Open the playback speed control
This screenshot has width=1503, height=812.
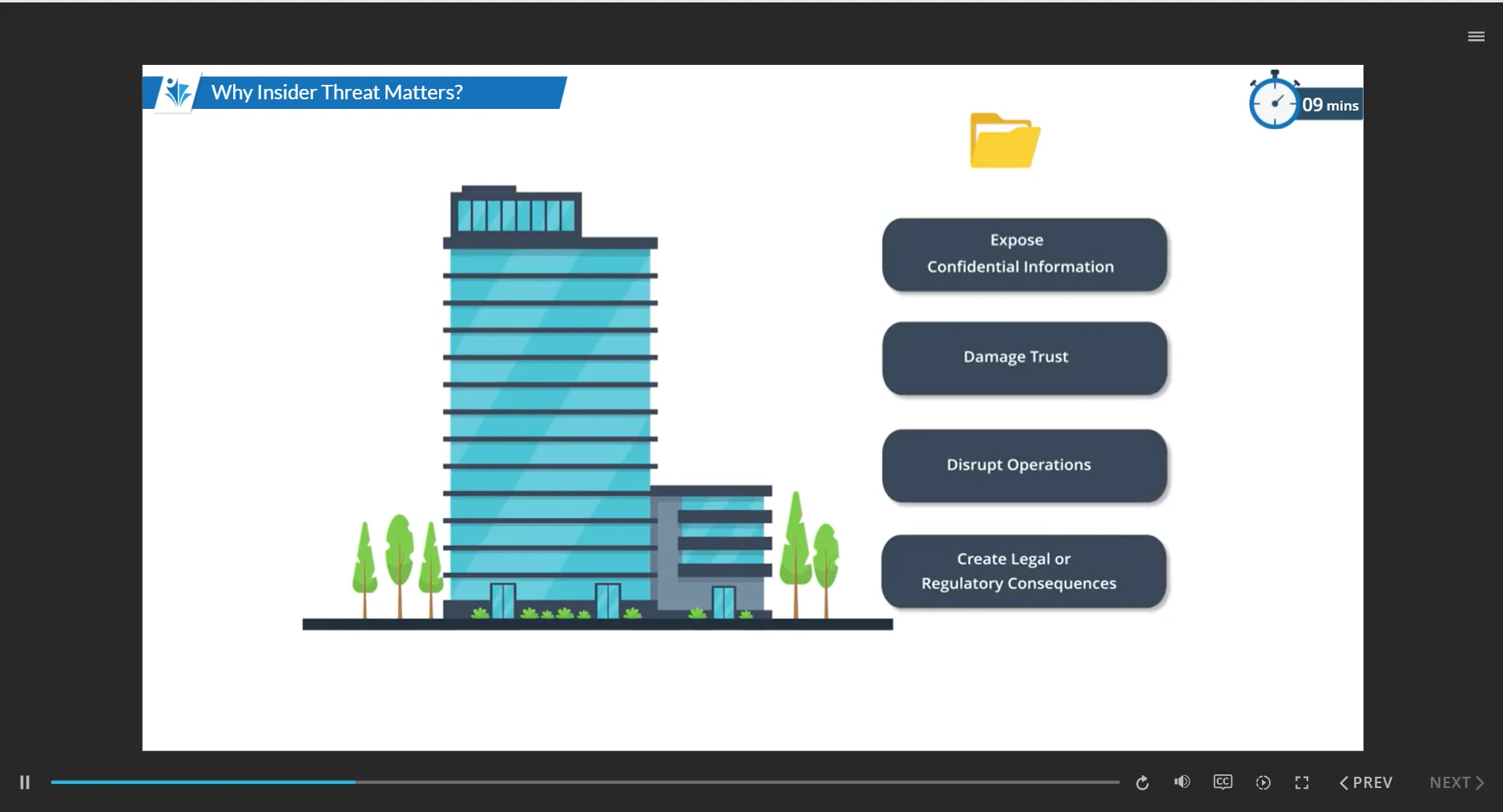click(1263, 782)
